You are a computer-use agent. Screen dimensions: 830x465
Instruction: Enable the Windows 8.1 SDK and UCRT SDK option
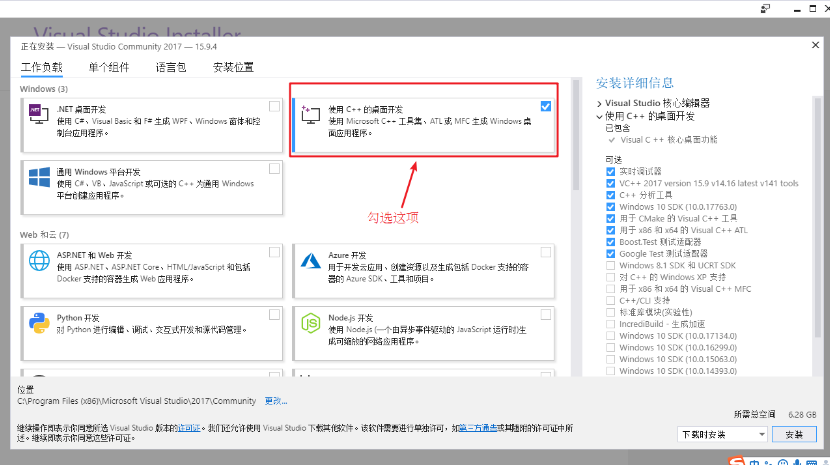click(610, 265)
